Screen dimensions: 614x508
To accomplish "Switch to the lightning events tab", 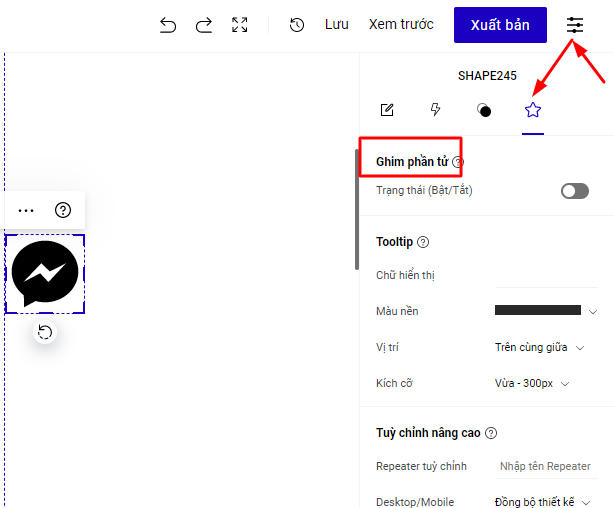I will coord(435,110).
